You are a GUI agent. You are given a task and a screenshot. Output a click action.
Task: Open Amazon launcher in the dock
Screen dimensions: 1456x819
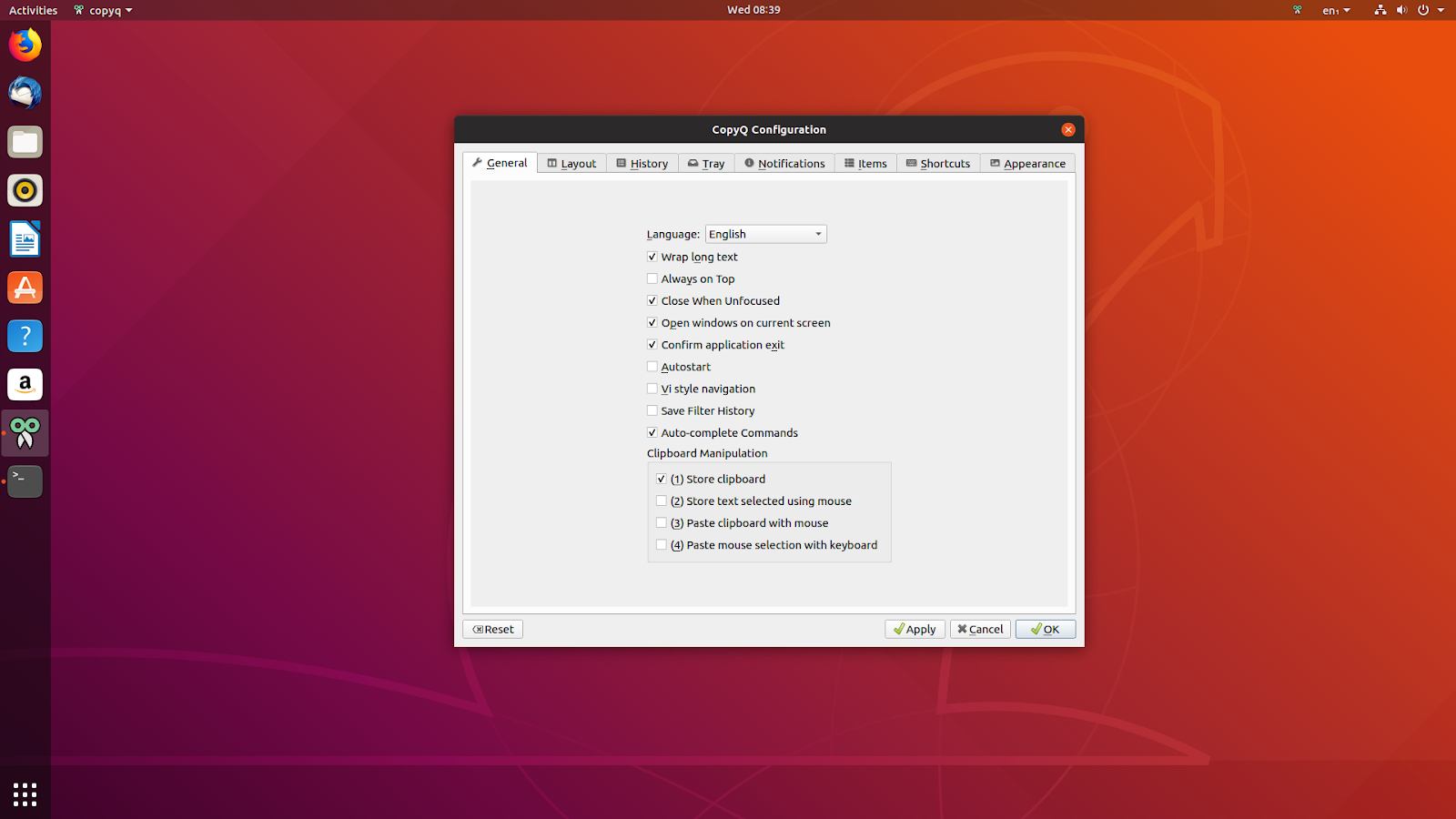tap(25, 385)
